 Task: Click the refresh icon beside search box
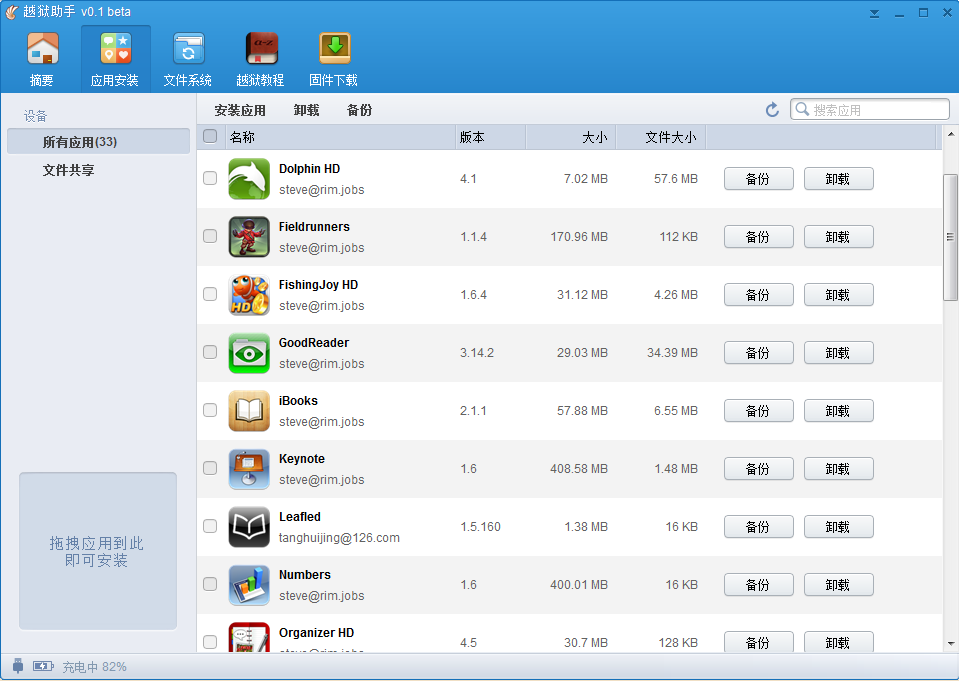coord(772,110)
